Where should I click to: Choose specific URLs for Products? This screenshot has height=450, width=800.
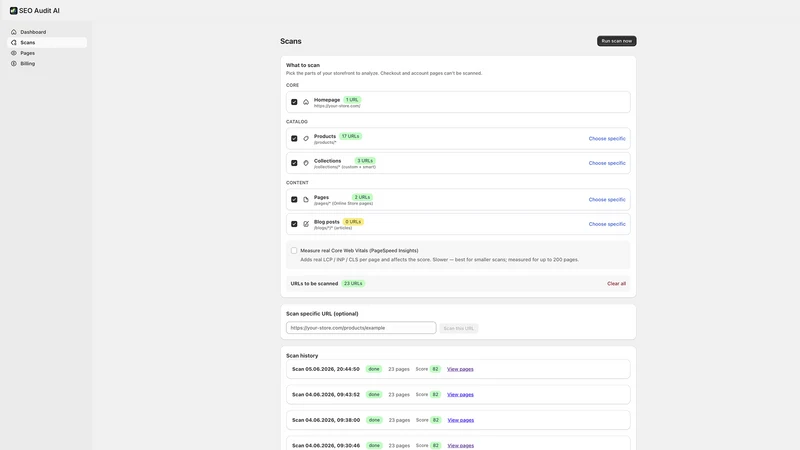pos(607,139)
